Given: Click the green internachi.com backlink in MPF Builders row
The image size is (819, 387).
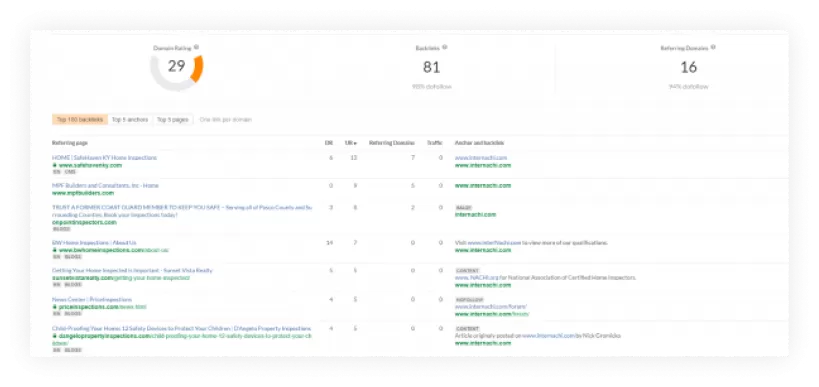Looking at the screenshot, I should click(x=483, y=185).
